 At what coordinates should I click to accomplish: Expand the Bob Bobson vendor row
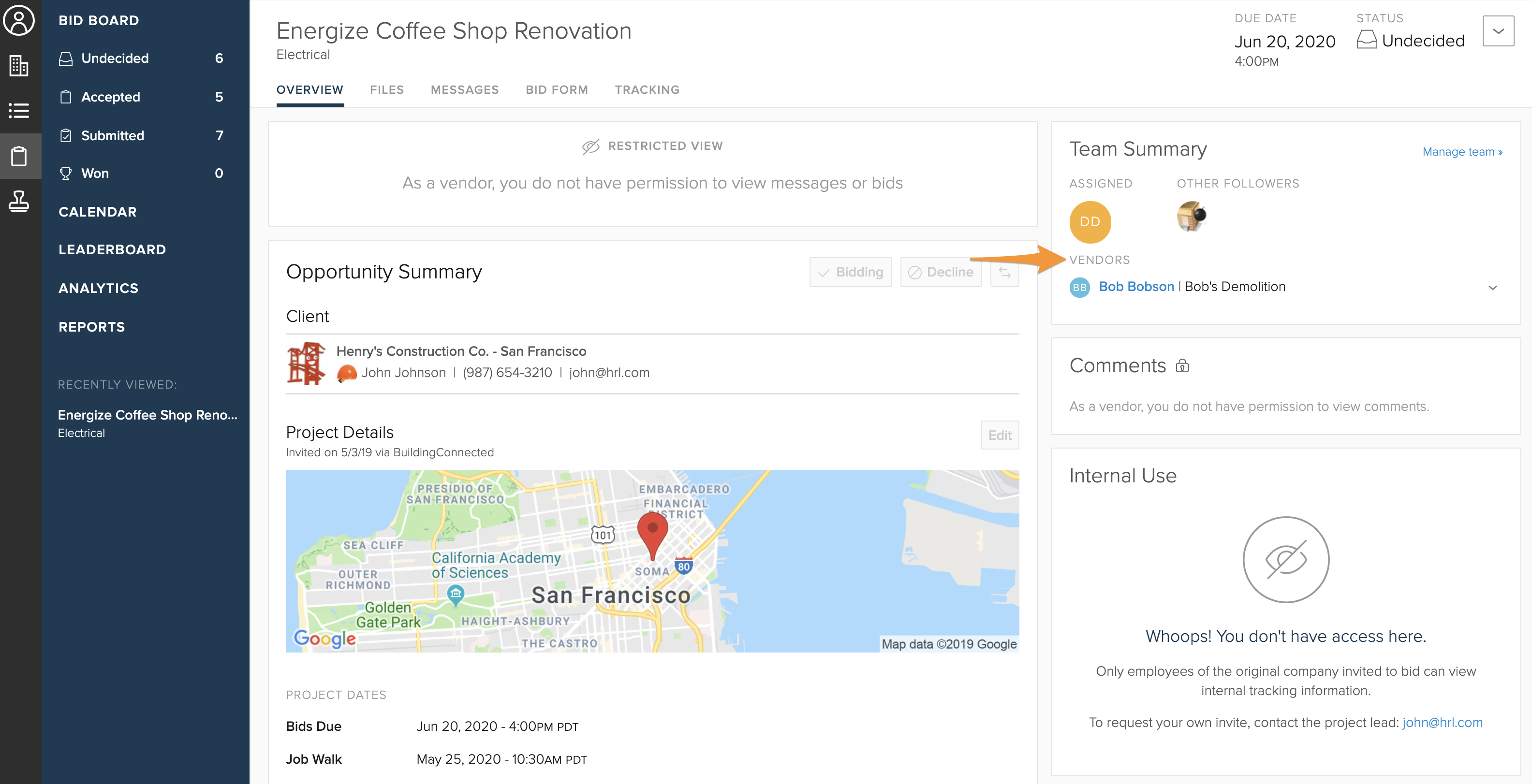1492,288
